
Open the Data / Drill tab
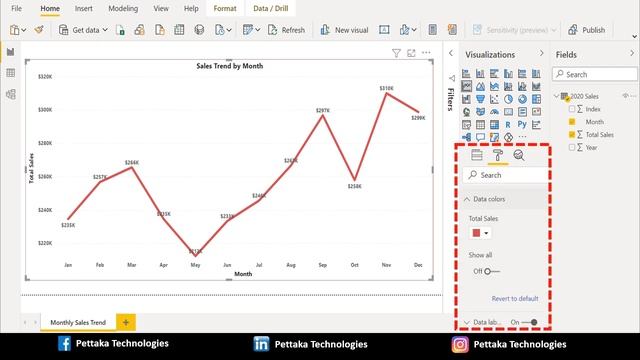(271, 8)
